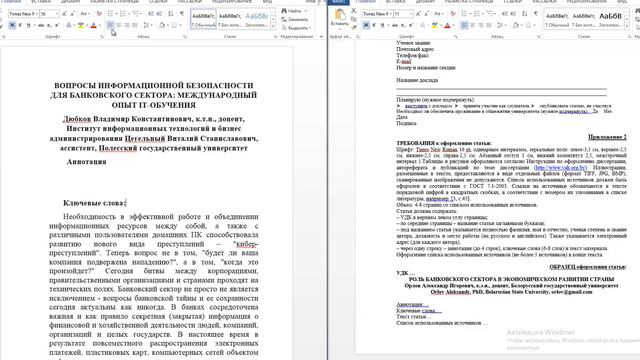Show paragraph marks in right window
This screenshot has width=640, height=360.
(x=536, y=14)
